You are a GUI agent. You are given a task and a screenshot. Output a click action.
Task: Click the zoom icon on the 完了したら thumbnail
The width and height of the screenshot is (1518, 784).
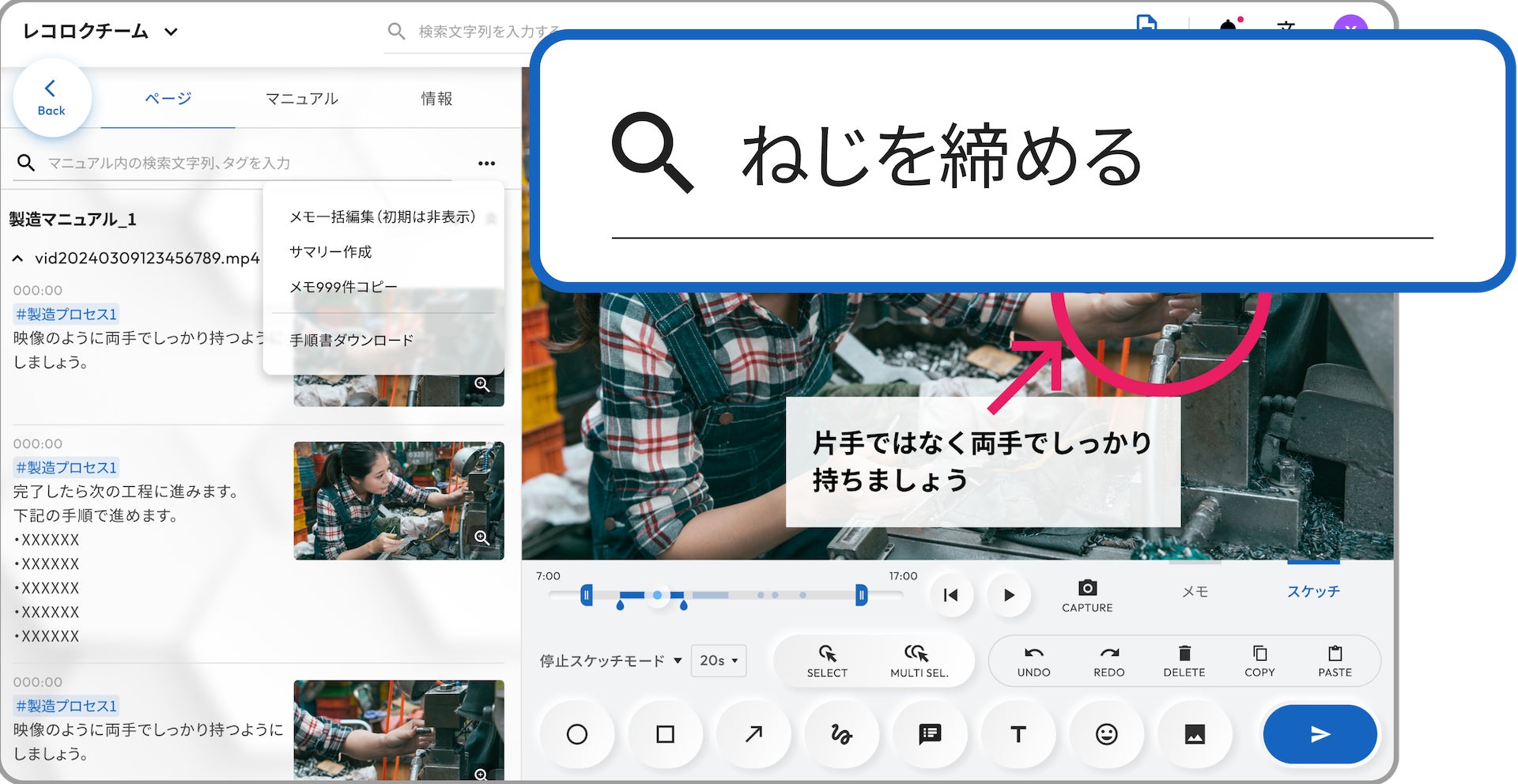tap(481, 537)
